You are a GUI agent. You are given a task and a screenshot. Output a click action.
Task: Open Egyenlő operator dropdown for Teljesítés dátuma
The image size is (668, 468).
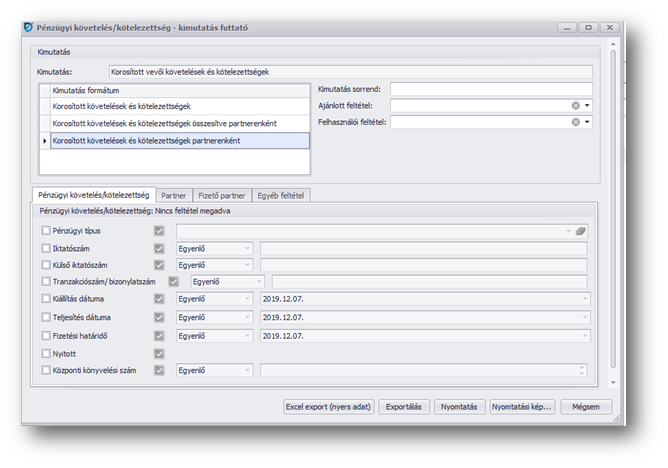point(246,317)
